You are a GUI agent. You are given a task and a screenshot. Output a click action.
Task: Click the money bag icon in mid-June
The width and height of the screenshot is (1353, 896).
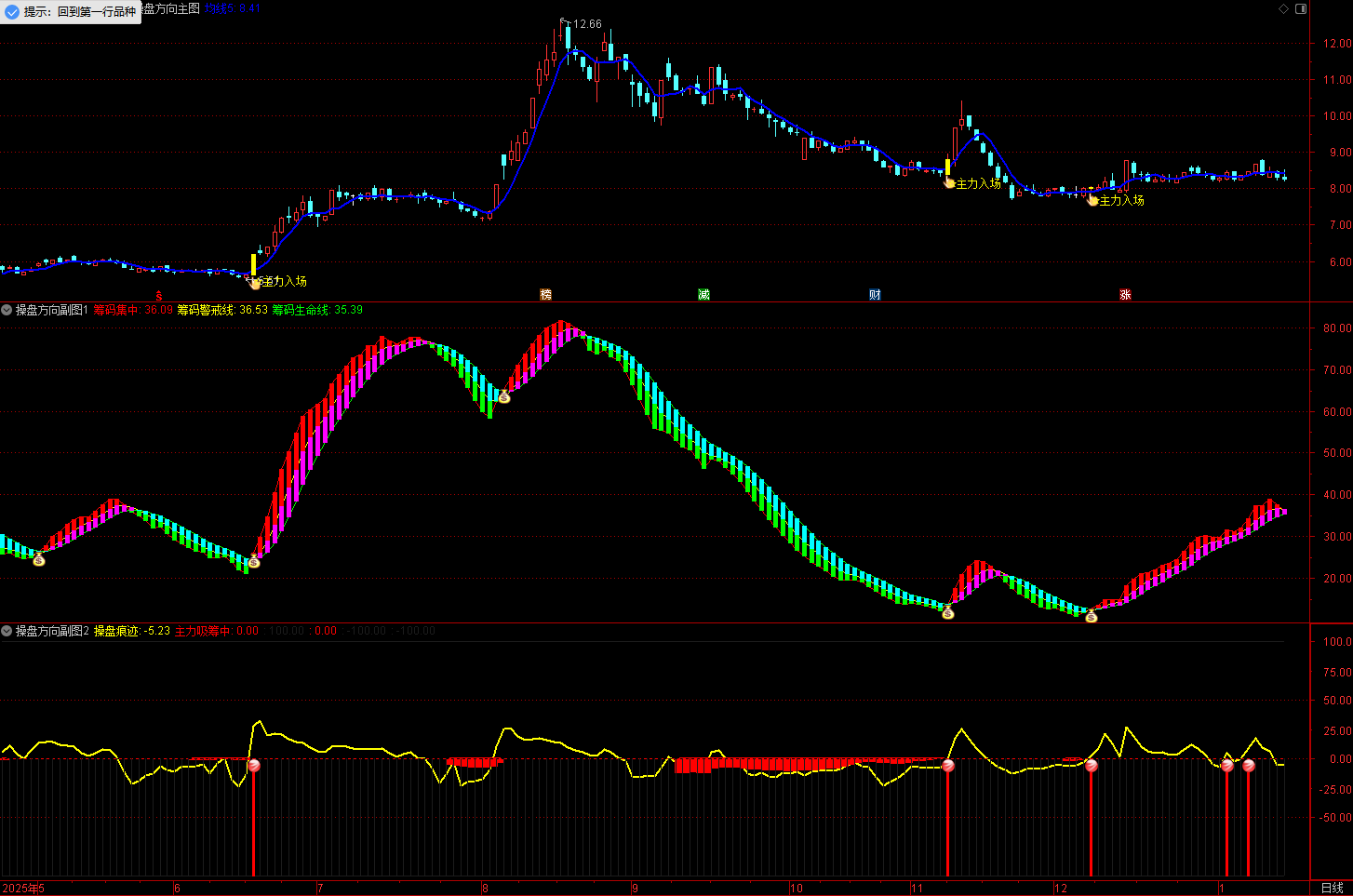pos(254,561)
